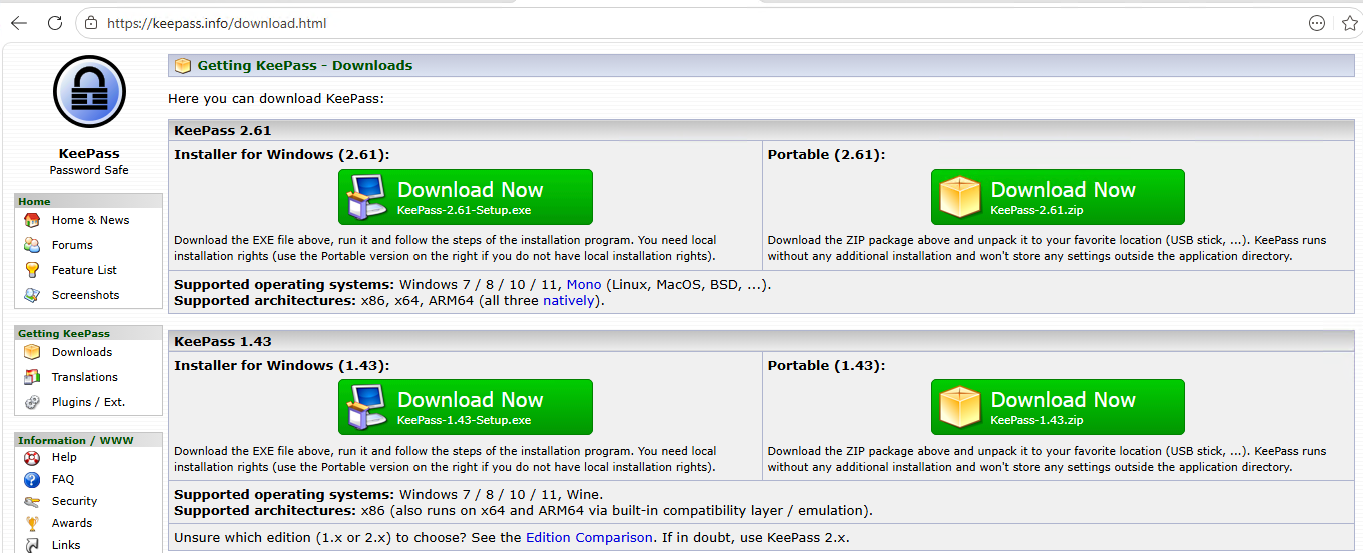Image resolution: width=1363 pixels, height=553 pixels.
Task: Go back using browser back arrow
Action: coord(19,23)
